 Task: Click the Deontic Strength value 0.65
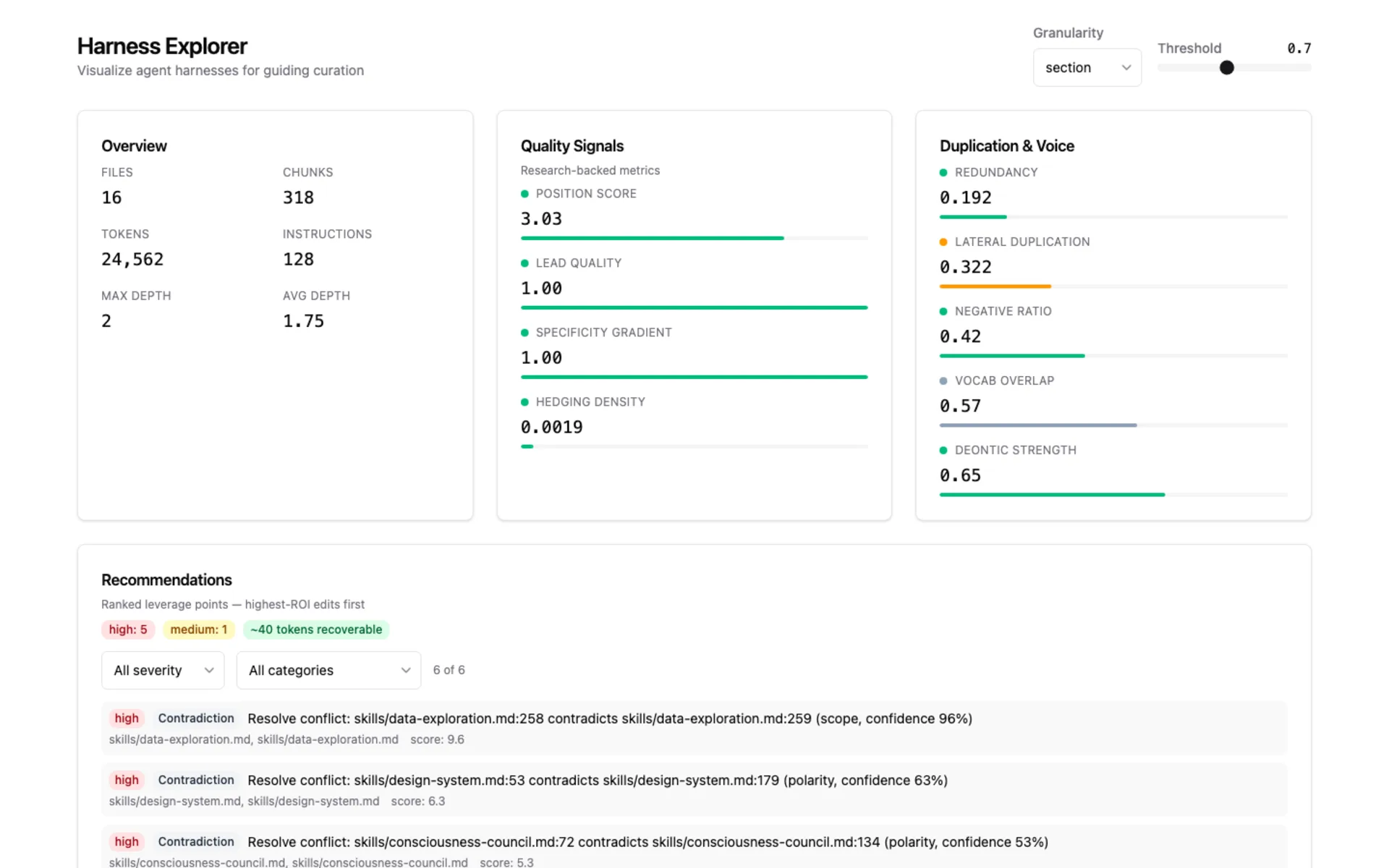[x=960, y=476]
